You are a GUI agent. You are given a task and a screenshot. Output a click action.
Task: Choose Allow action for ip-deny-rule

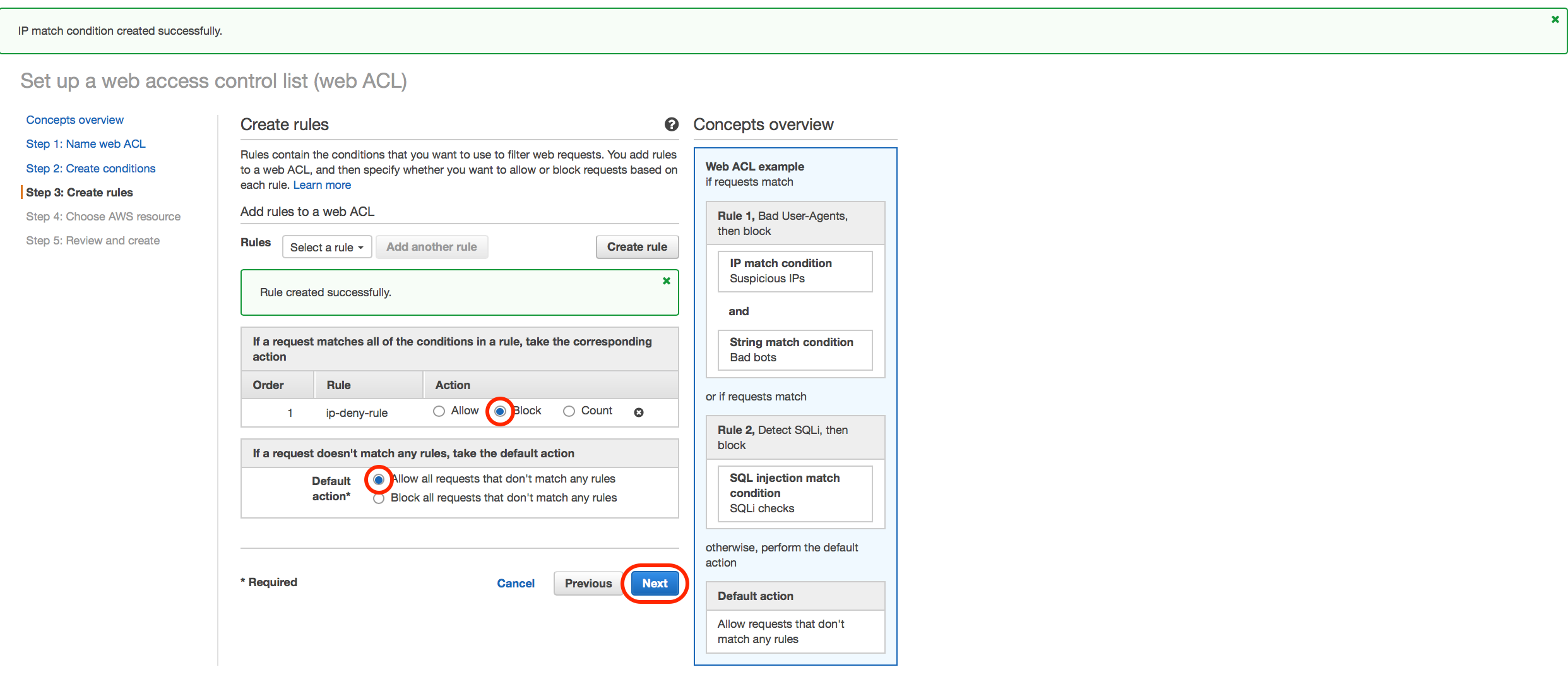pyautogui.click(x=439, y=411)
